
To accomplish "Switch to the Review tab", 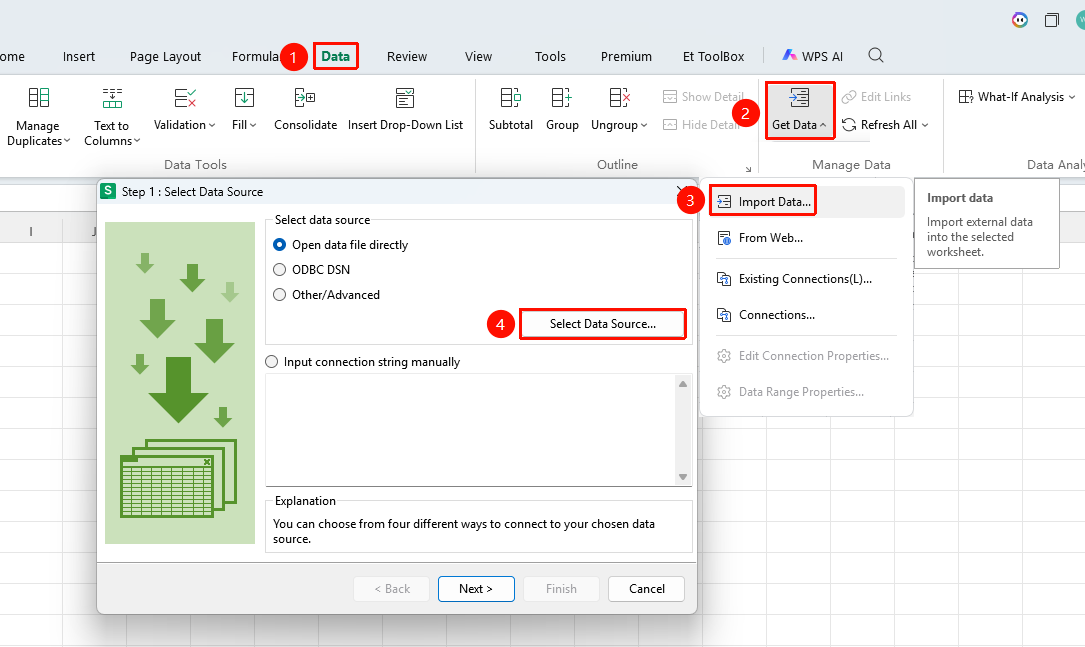I will coord(407,57).
